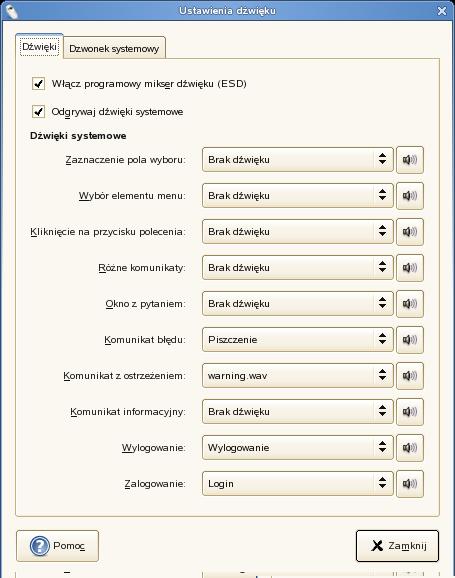The image size is (455, 578).
Task: Toggle Włącz programowy mikser dźwięku (ESD)
Action: 38,84
